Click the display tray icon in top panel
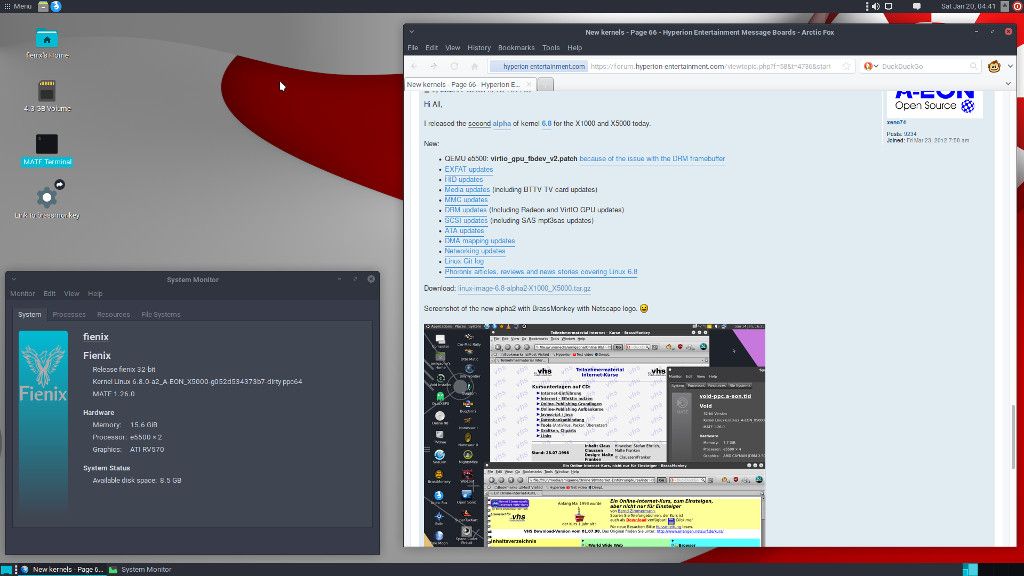The height and width of the screenshot is (576, 1024). [x=889, y=7]
